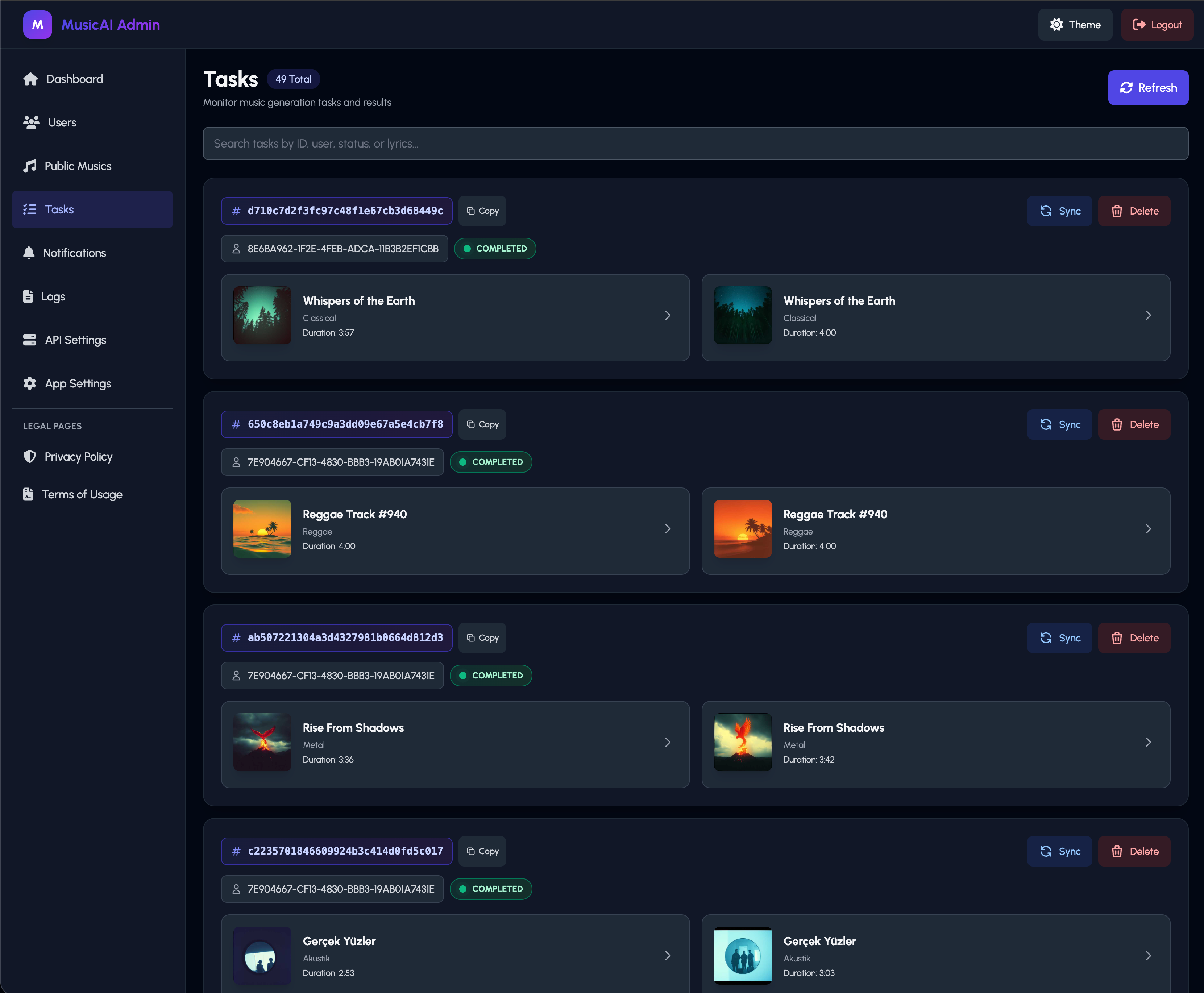Click the App Settings gear icon
Image resolution: width=1204 pixels, height=993 pixels.
30,383
